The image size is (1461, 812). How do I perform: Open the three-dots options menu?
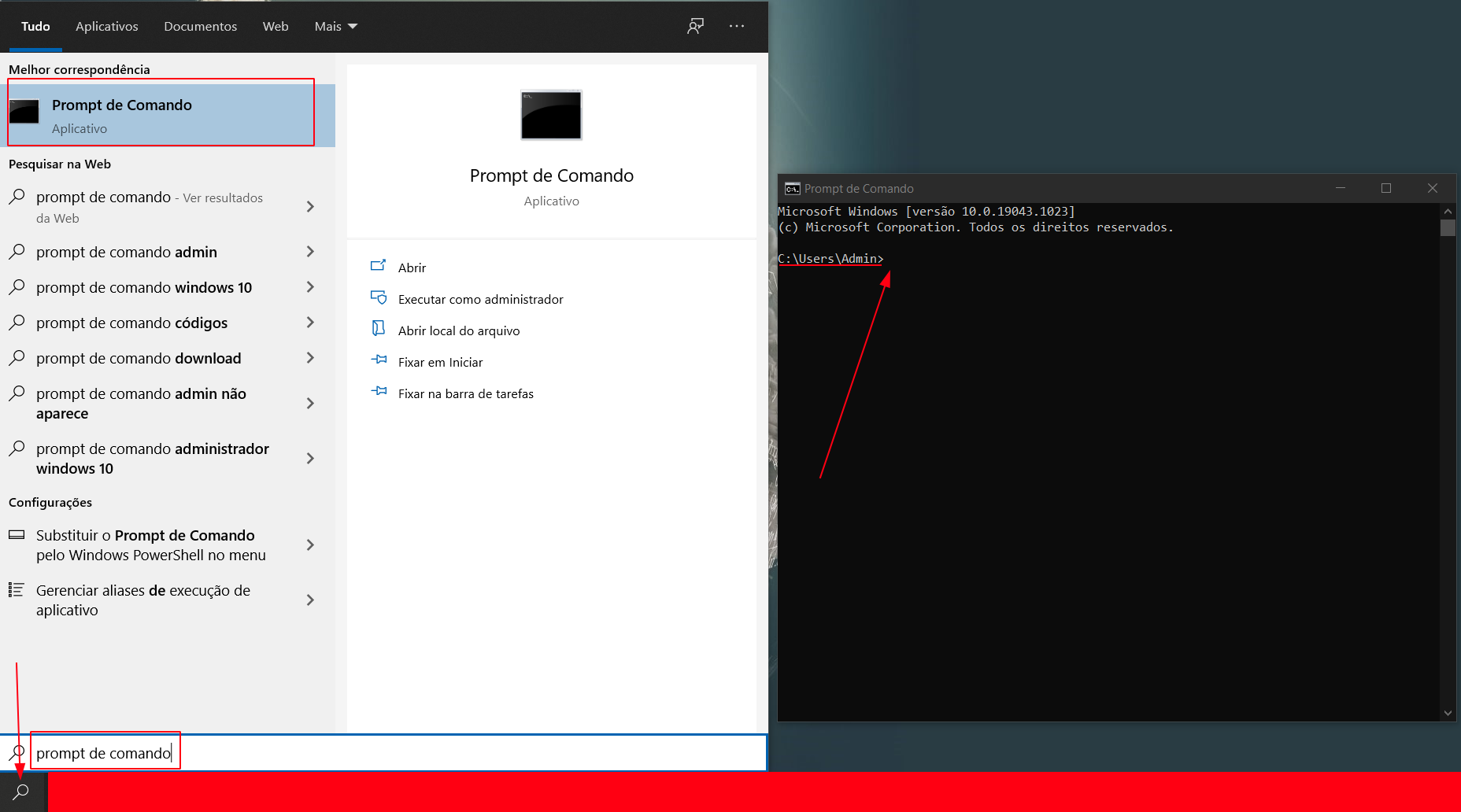click(737, 26)
